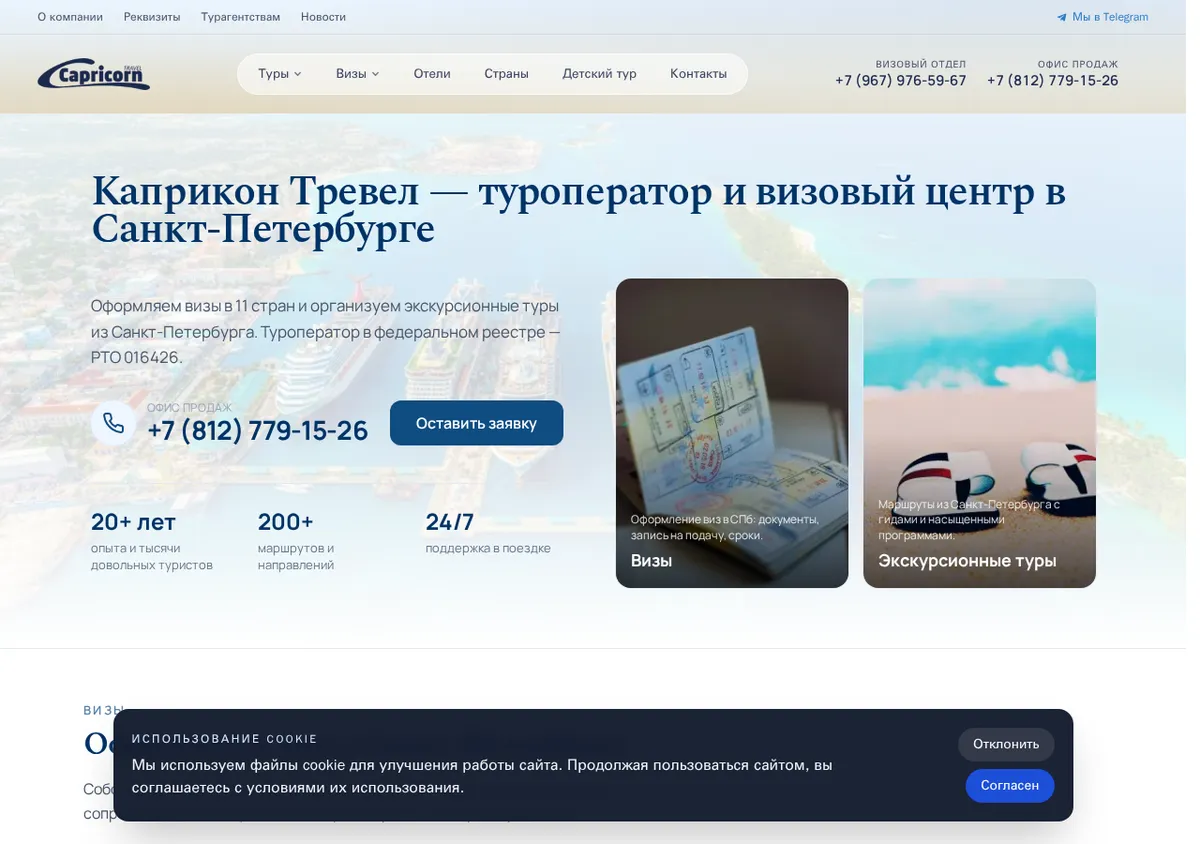This screenshot has width=1200, height=844.
Task: Open the Новости link
Action: pos(323,17)
